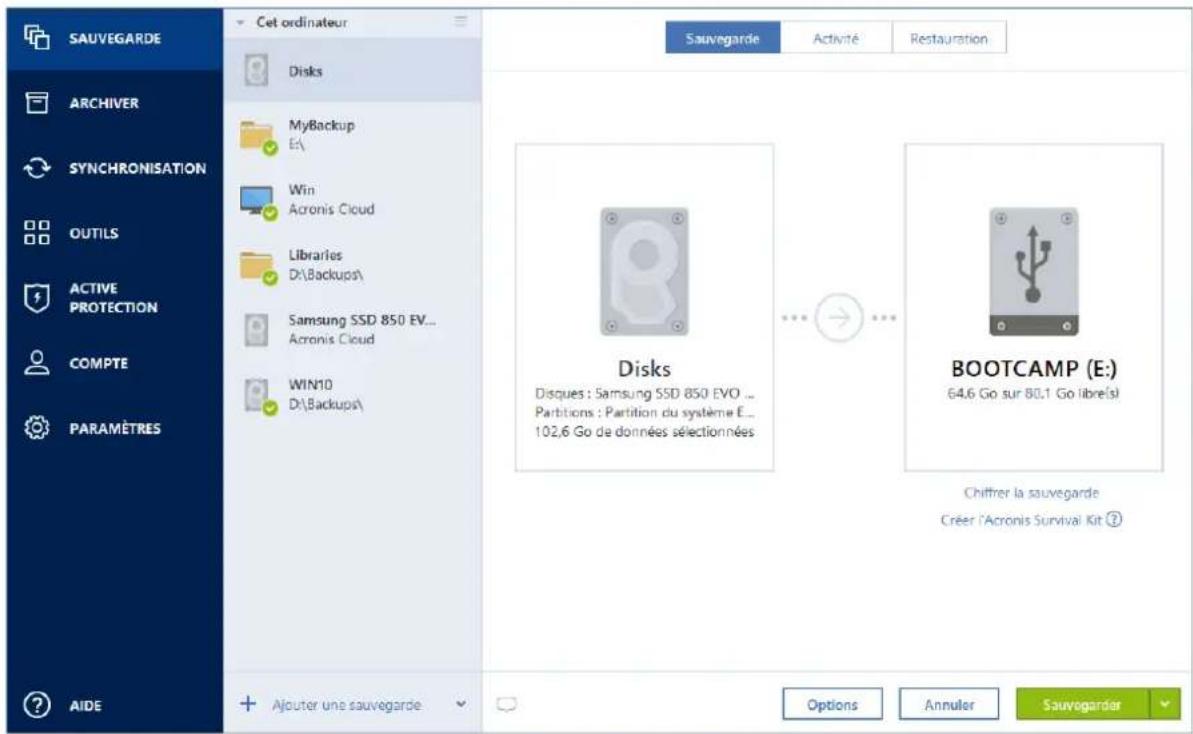The height and width of the screenshot is (734, 1193).
Task: Click the large source hard disk icon
Action: point(644,272)
